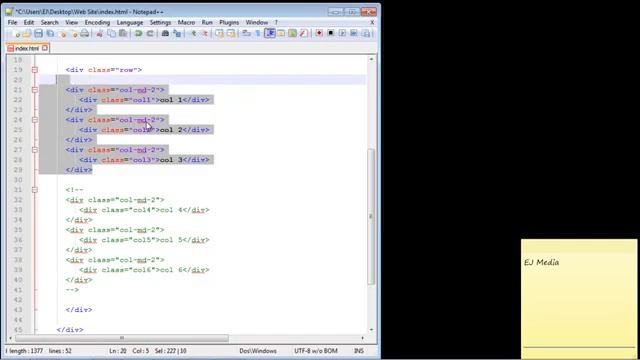Cut the selection with the scissors icon
This screenshot has width=640, height=360.
tap(99, 33)
